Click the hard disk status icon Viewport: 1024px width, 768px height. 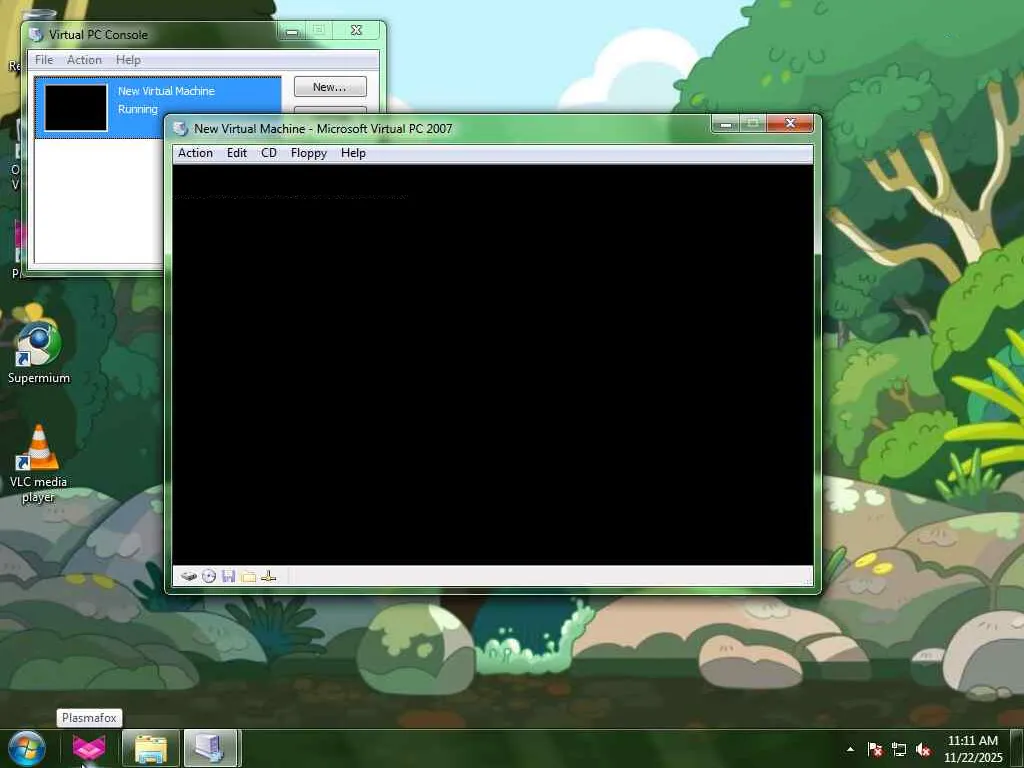click(189, 576)
